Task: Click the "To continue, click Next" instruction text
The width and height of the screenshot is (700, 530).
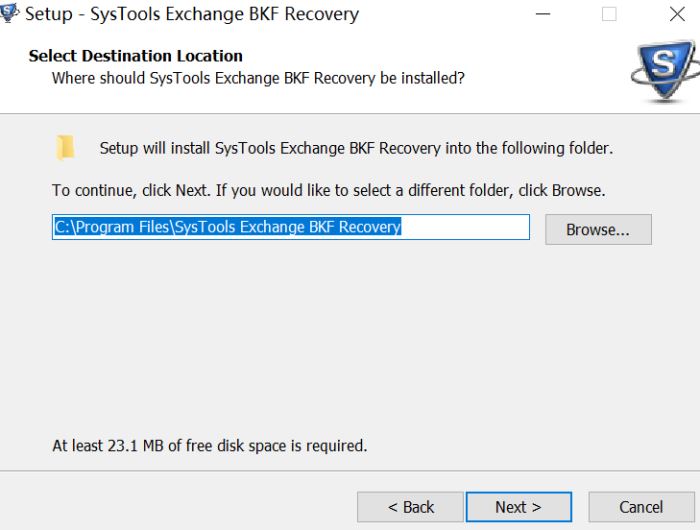Action: 329,190
